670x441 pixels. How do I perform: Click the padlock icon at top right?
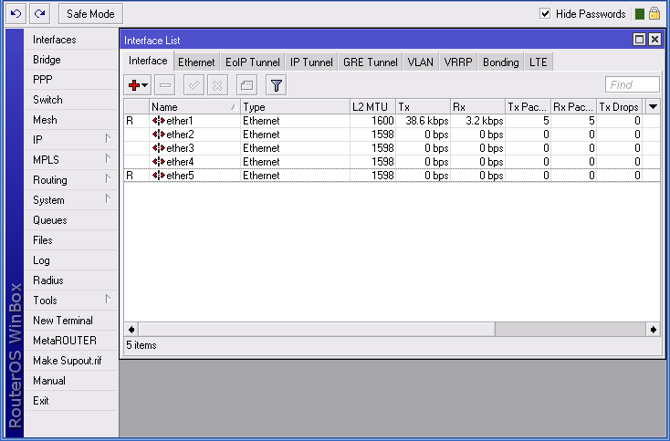(655, 14)
